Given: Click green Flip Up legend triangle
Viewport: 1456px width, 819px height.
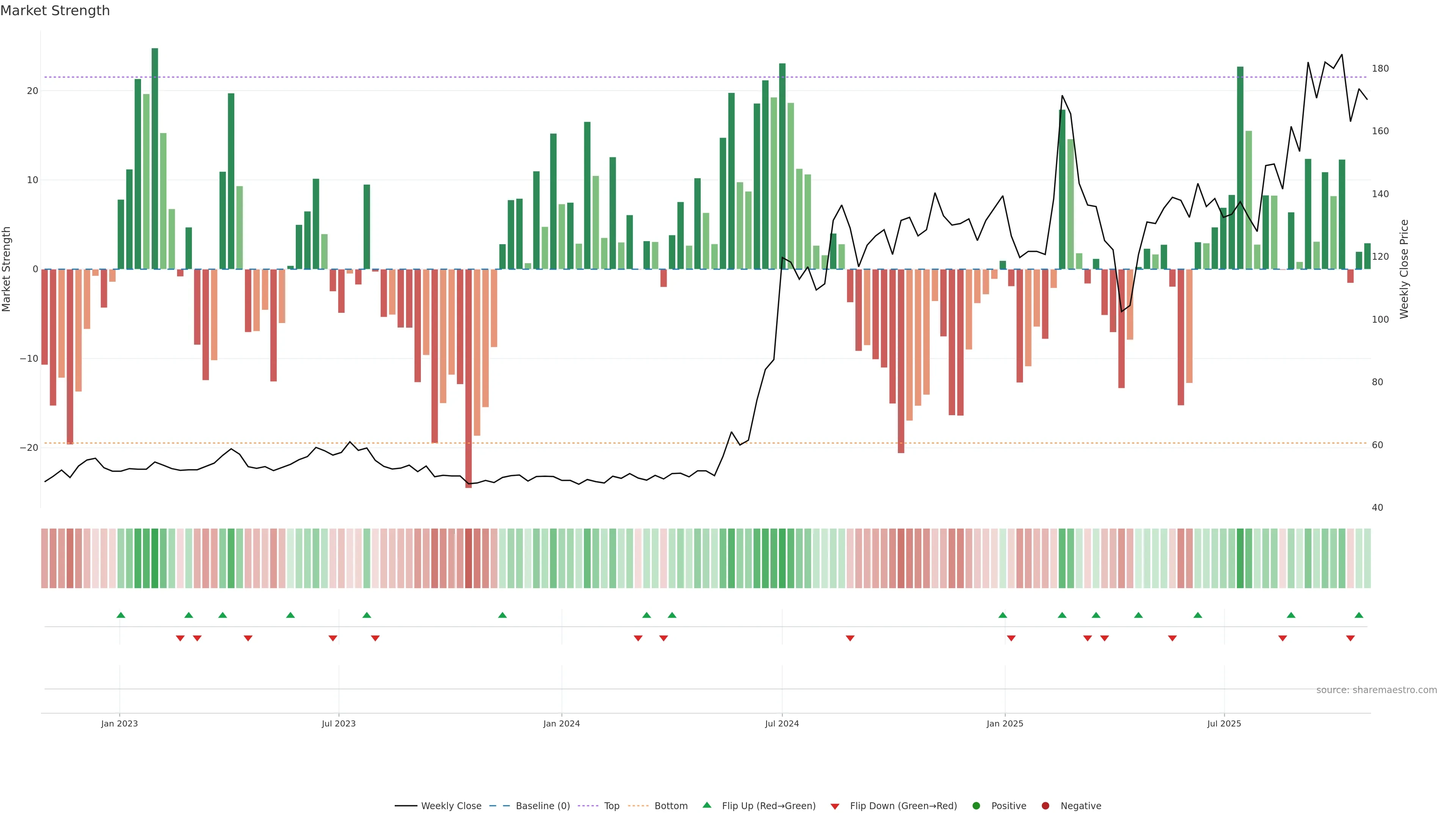Looking at the screenshot, I should pos(706,805).
